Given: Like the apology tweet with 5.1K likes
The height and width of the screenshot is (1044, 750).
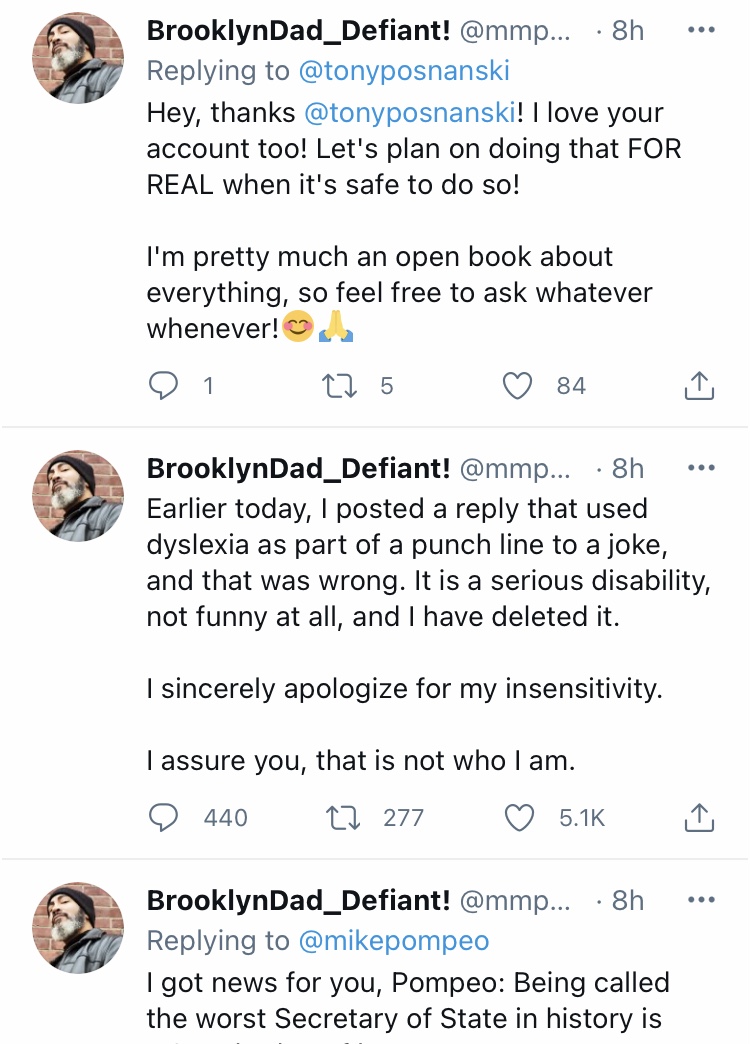Looking at the screenshot, I should (520, 818).
